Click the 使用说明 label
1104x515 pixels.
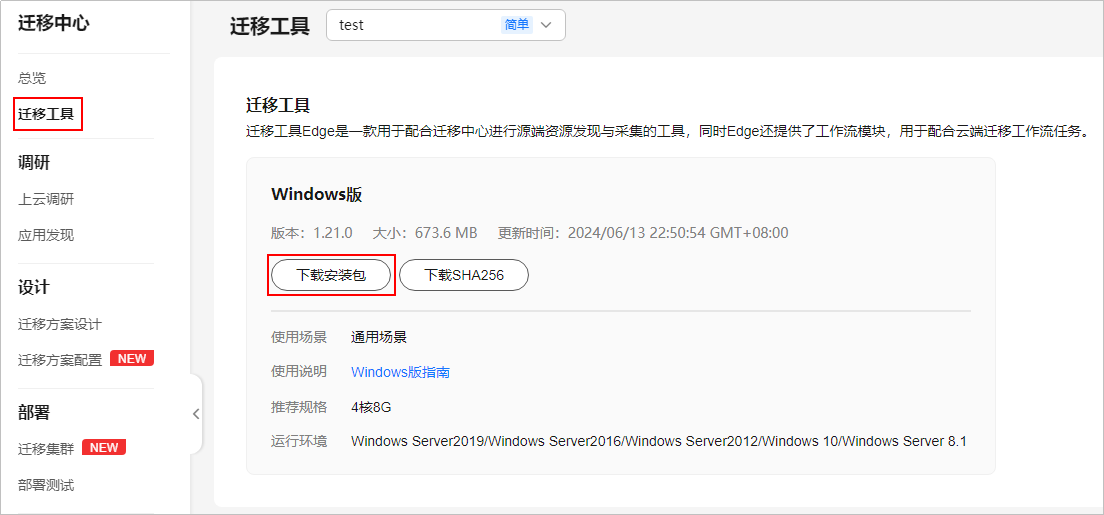pyautogui.click(x=299, y=372)
